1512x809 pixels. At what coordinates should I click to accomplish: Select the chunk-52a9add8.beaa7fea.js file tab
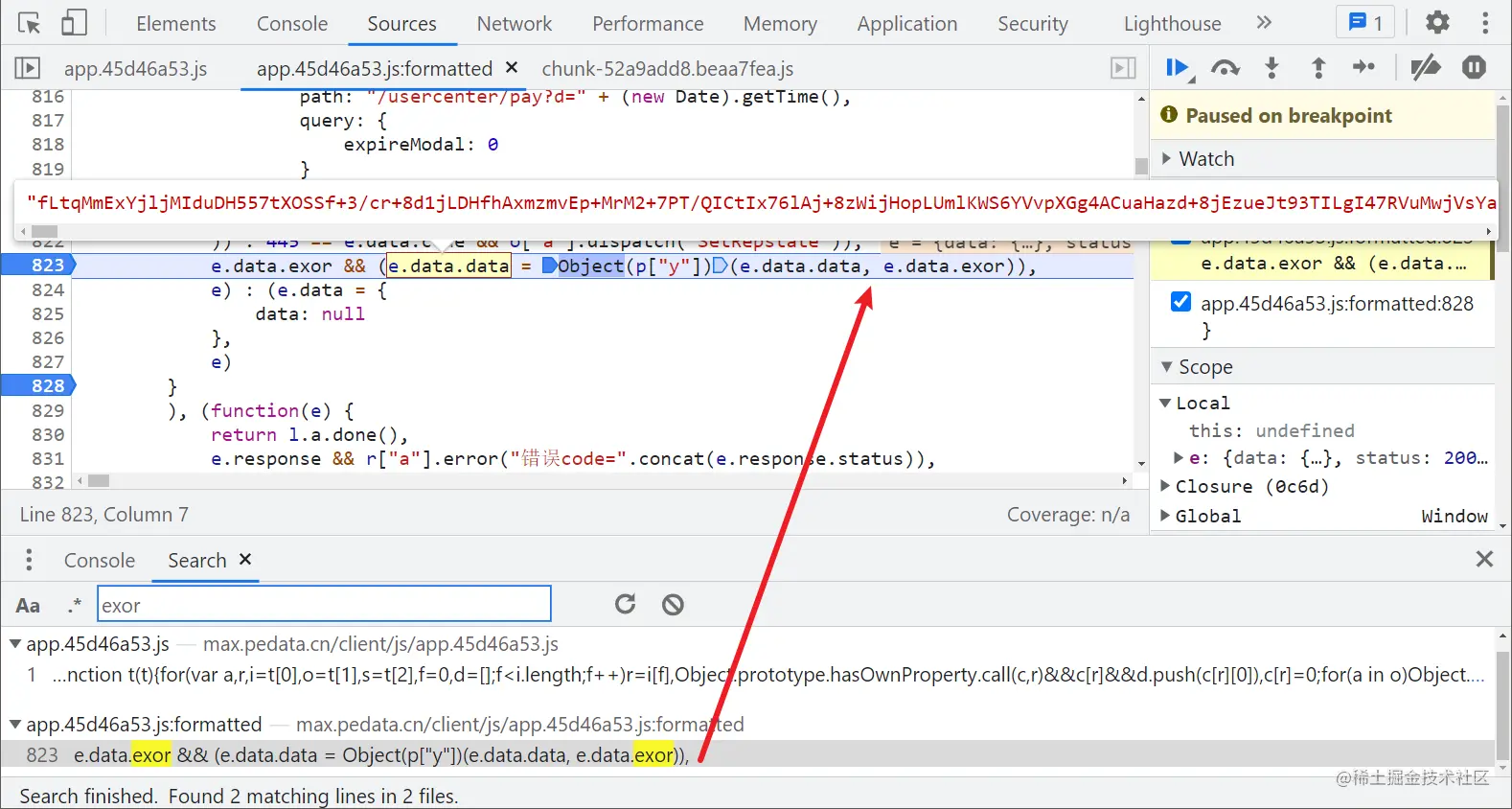pyautogui.click(x=668, y=68)
